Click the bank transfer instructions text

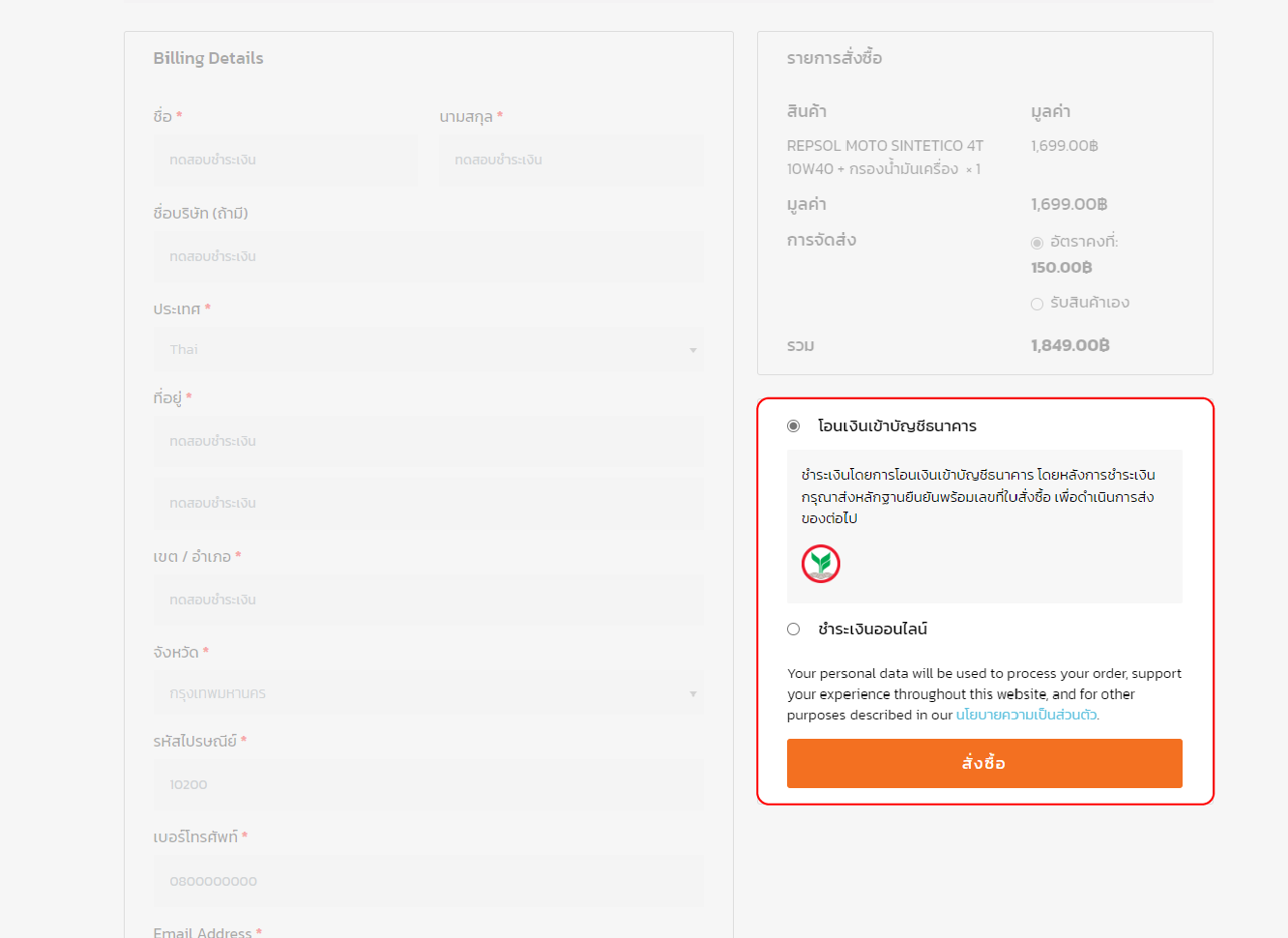coord(978,496)
